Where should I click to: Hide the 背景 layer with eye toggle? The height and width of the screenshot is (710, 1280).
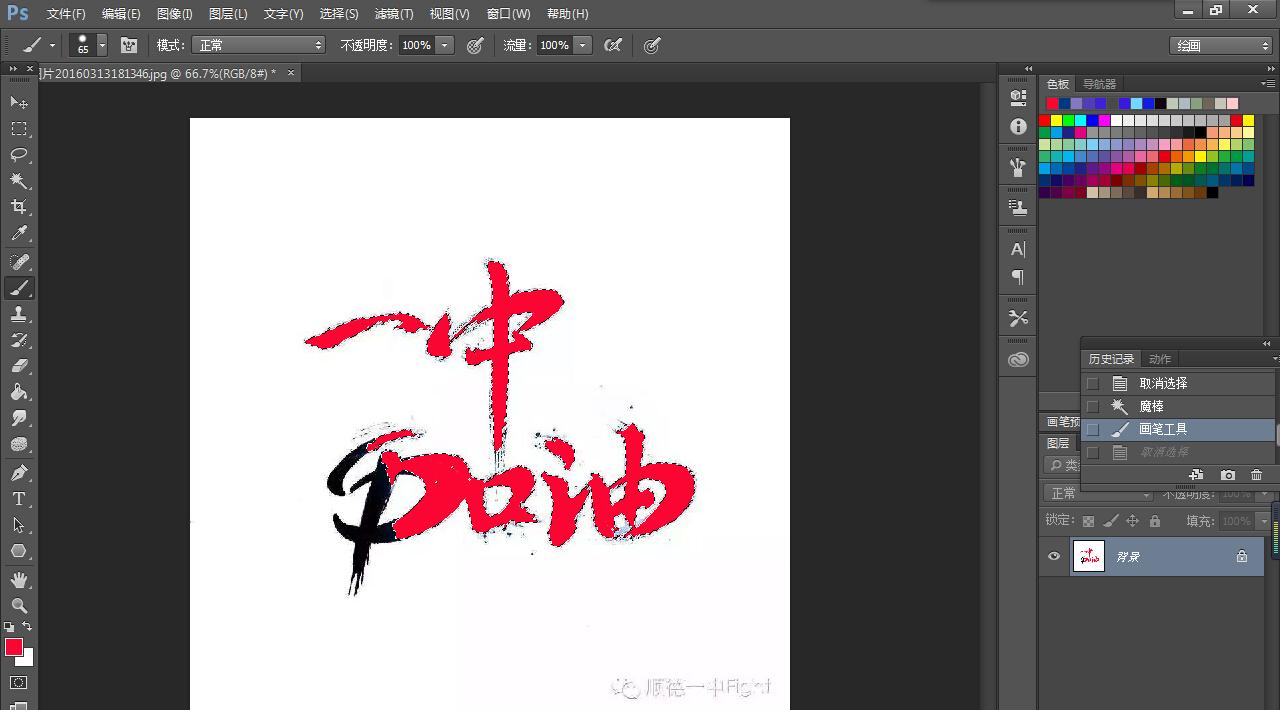point(1053,556)
